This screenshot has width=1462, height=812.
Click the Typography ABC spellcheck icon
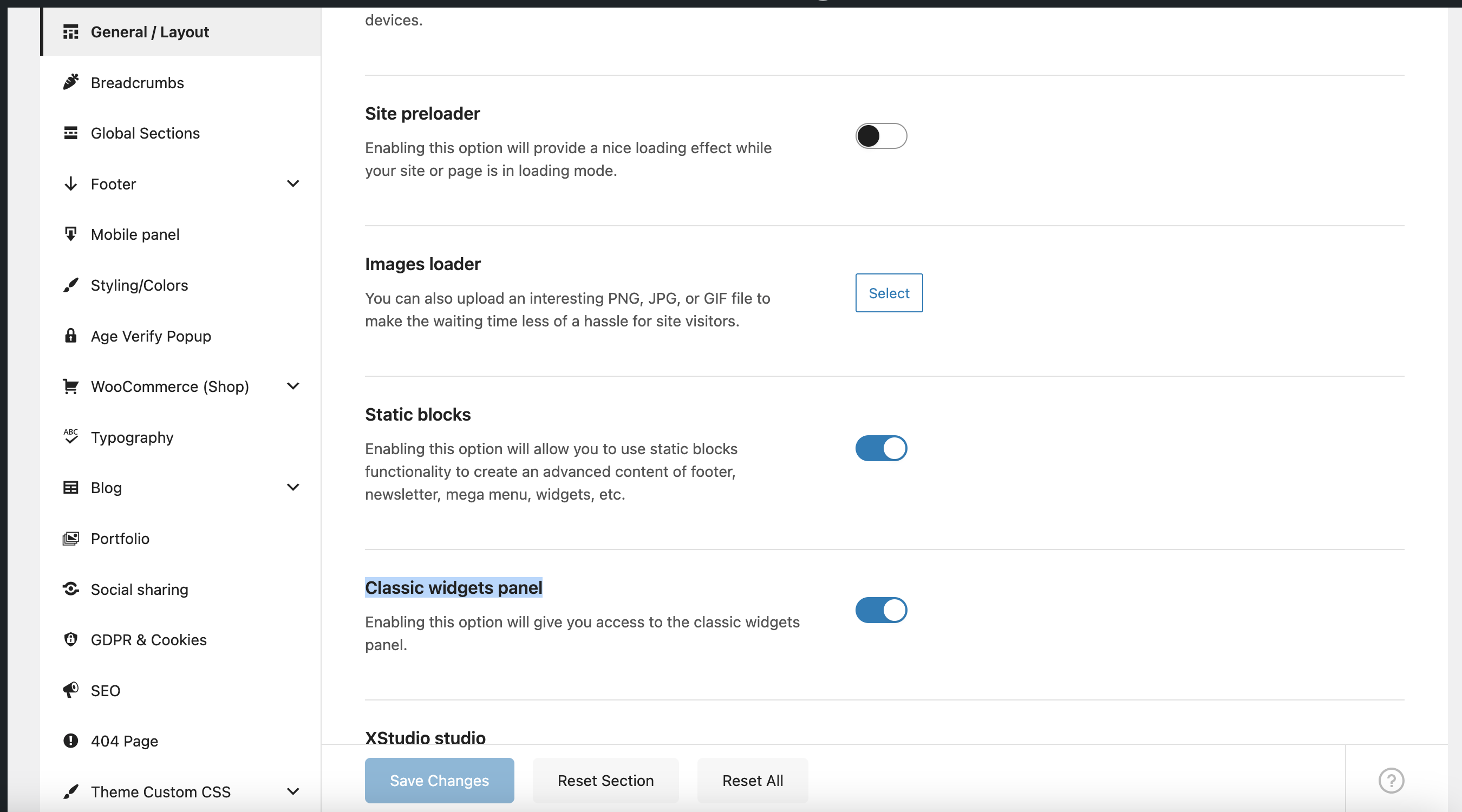(x=70, y=436)
